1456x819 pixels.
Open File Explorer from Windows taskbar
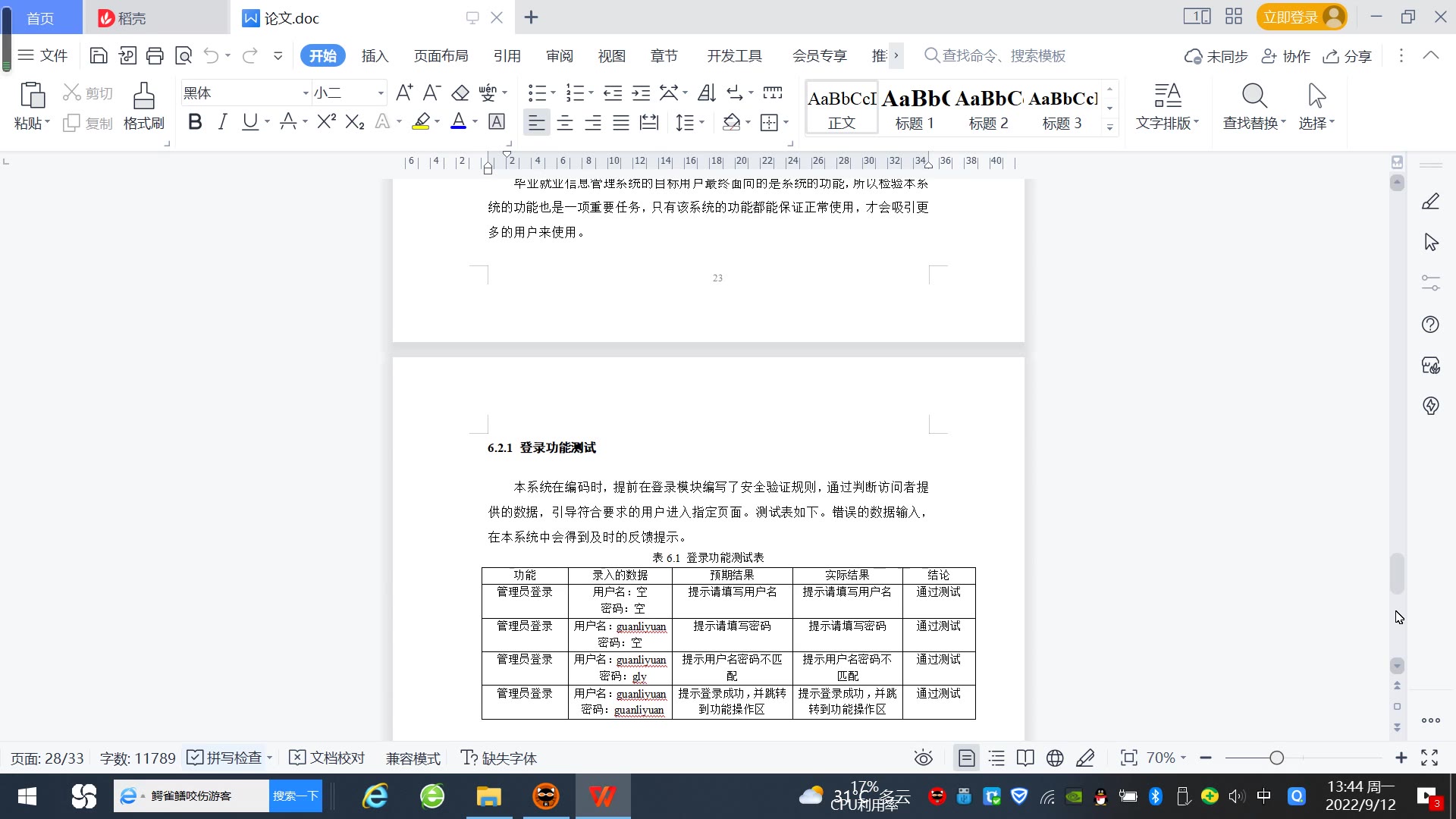tap(488, 796)
